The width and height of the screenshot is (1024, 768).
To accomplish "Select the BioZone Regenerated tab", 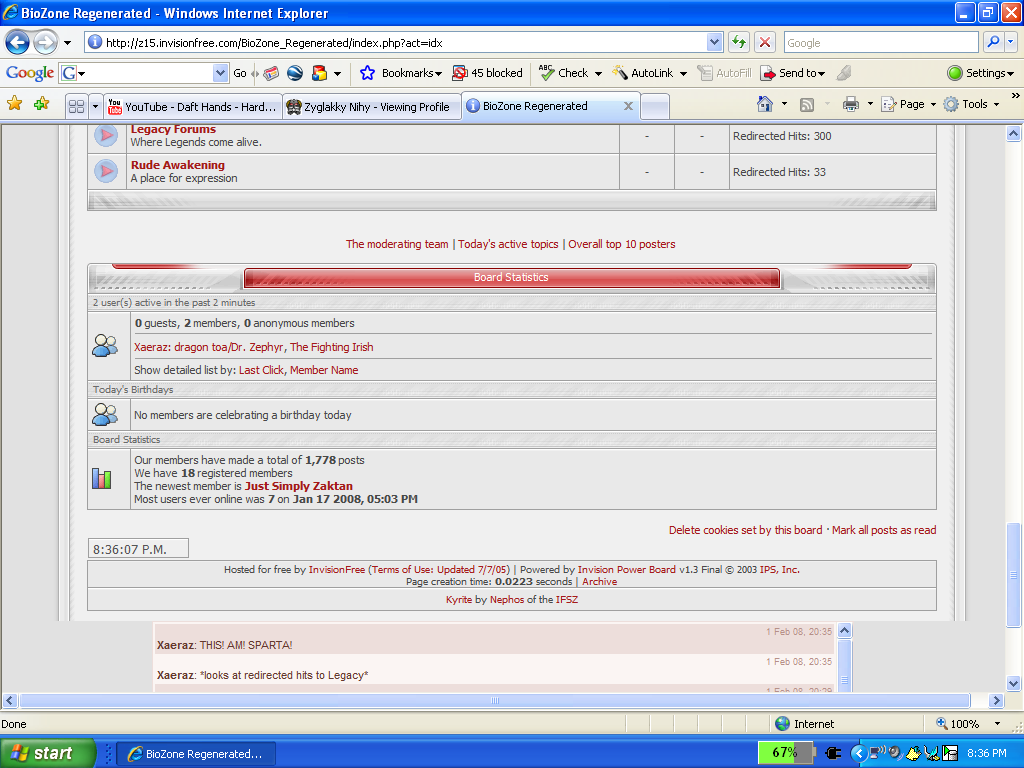I will coord(542,106).
